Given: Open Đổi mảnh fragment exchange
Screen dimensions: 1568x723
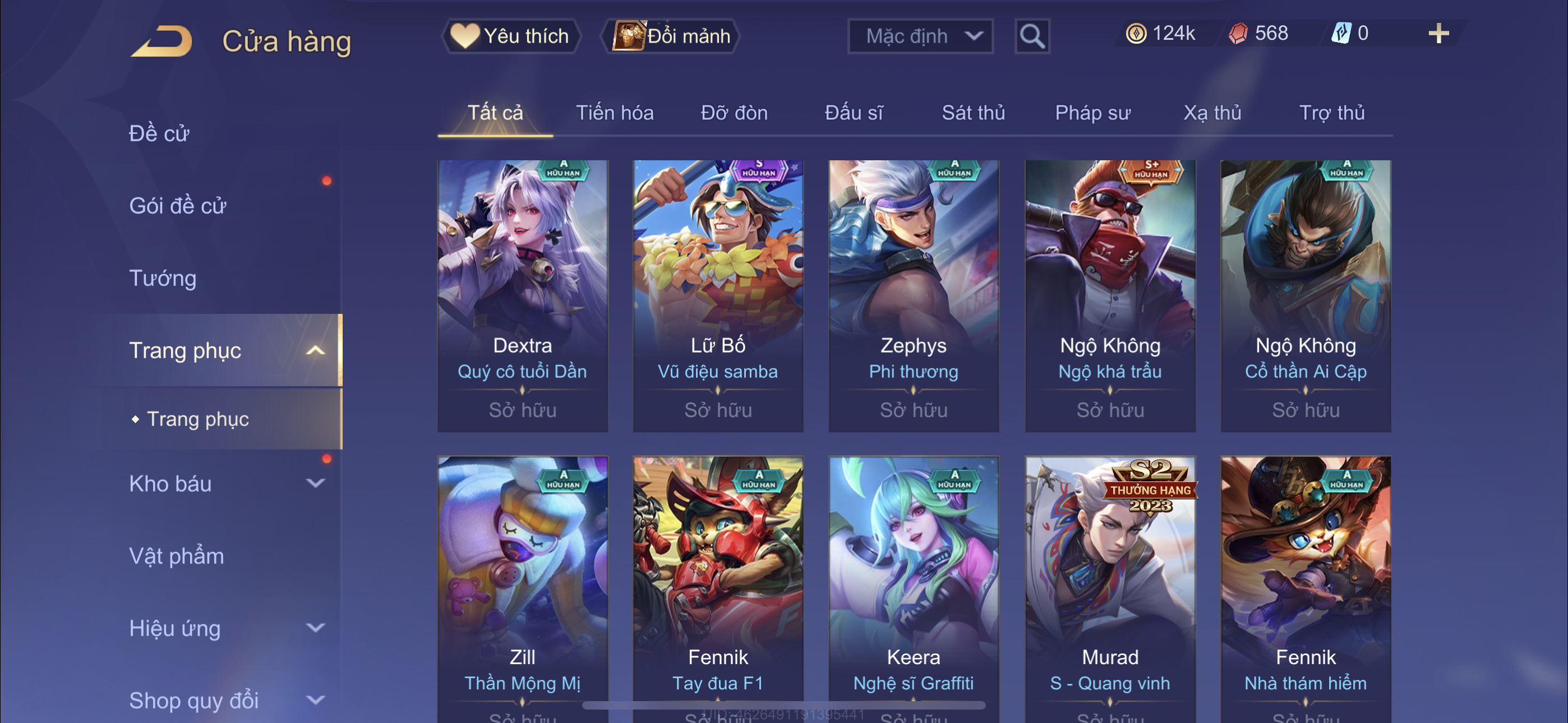Looking at the screenshot, I should (671, 36).
